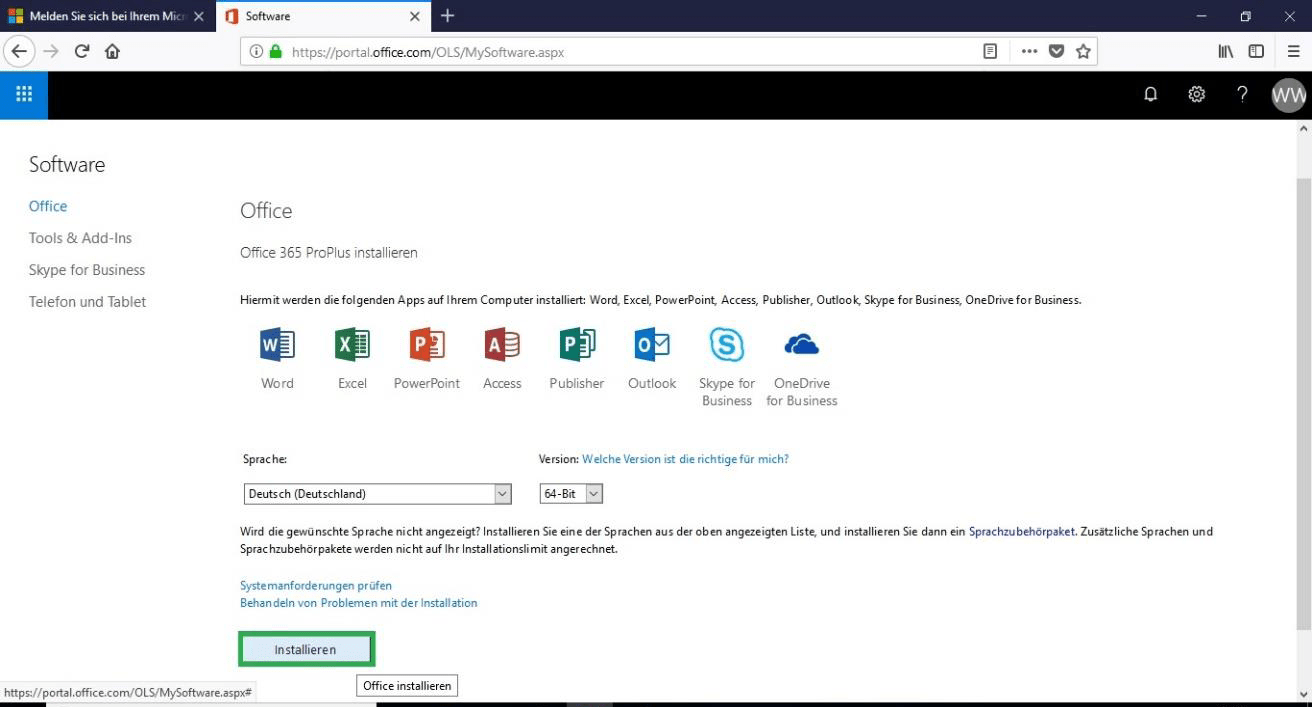Click the page's vertical scrollbar
Screen dimensions: 1312x707
(x=1303, y=400)
